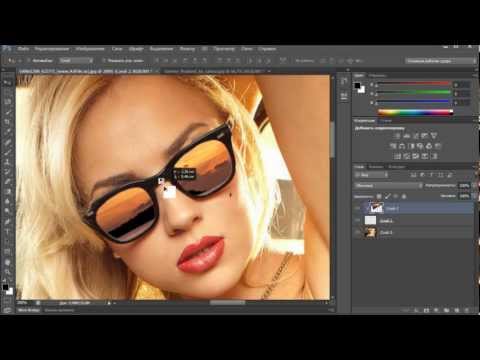Add a Brightness/Contrast adjustment layer
This screenshot has height=360, width=480.
pyautogui.click(x=398, y=136)
